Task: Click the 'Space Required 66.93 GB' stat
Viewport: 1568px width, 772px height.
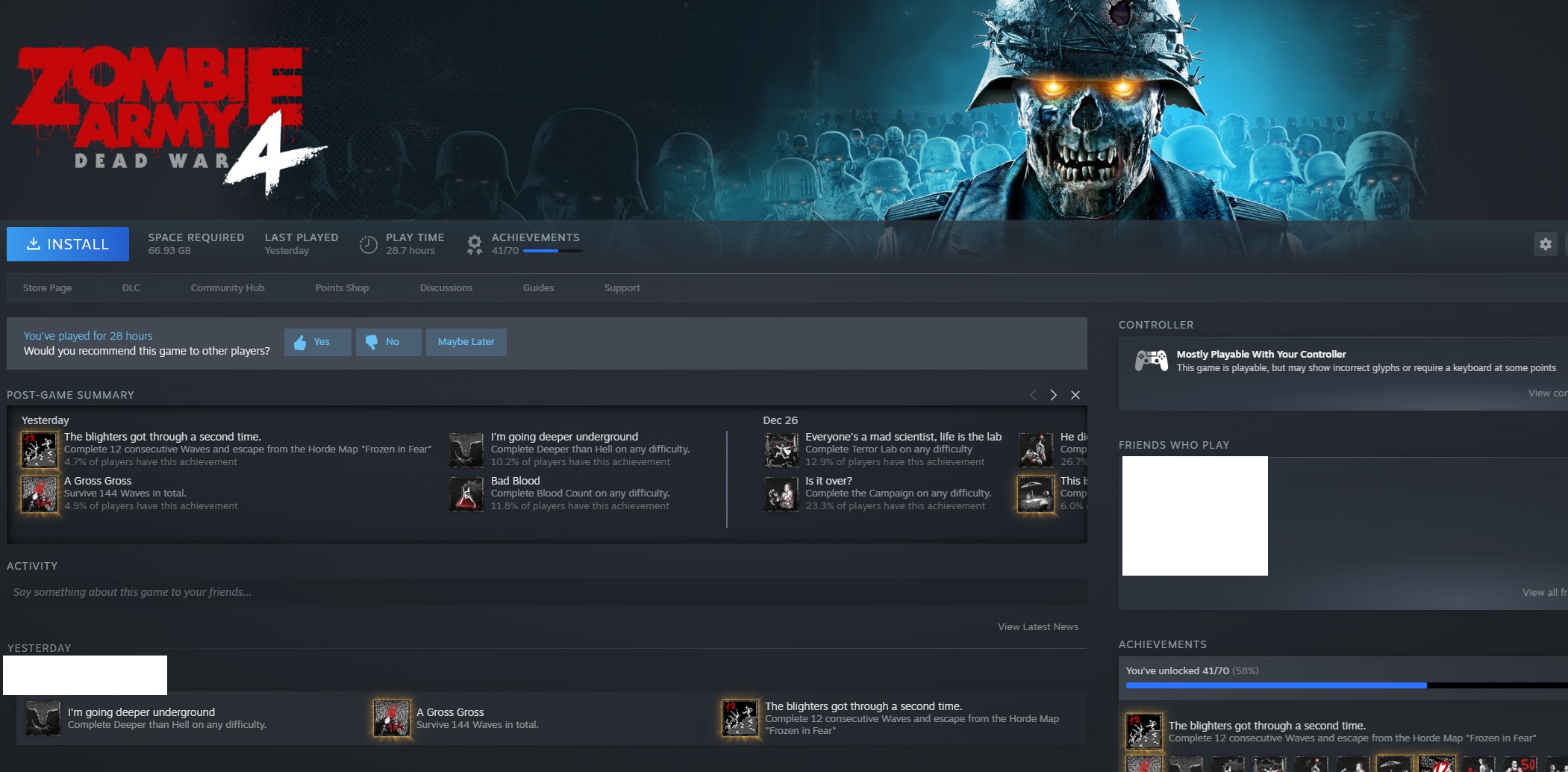Action: pyautogui.click(x=196, y=243)
